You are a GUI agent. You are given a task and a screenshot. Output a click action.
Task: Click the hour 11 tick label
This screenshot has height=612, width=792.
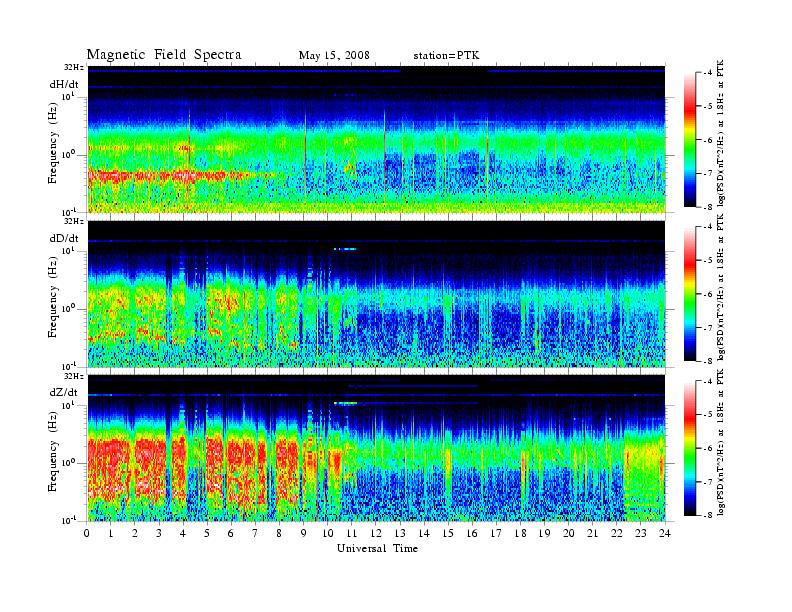click(x=352, y=533)
